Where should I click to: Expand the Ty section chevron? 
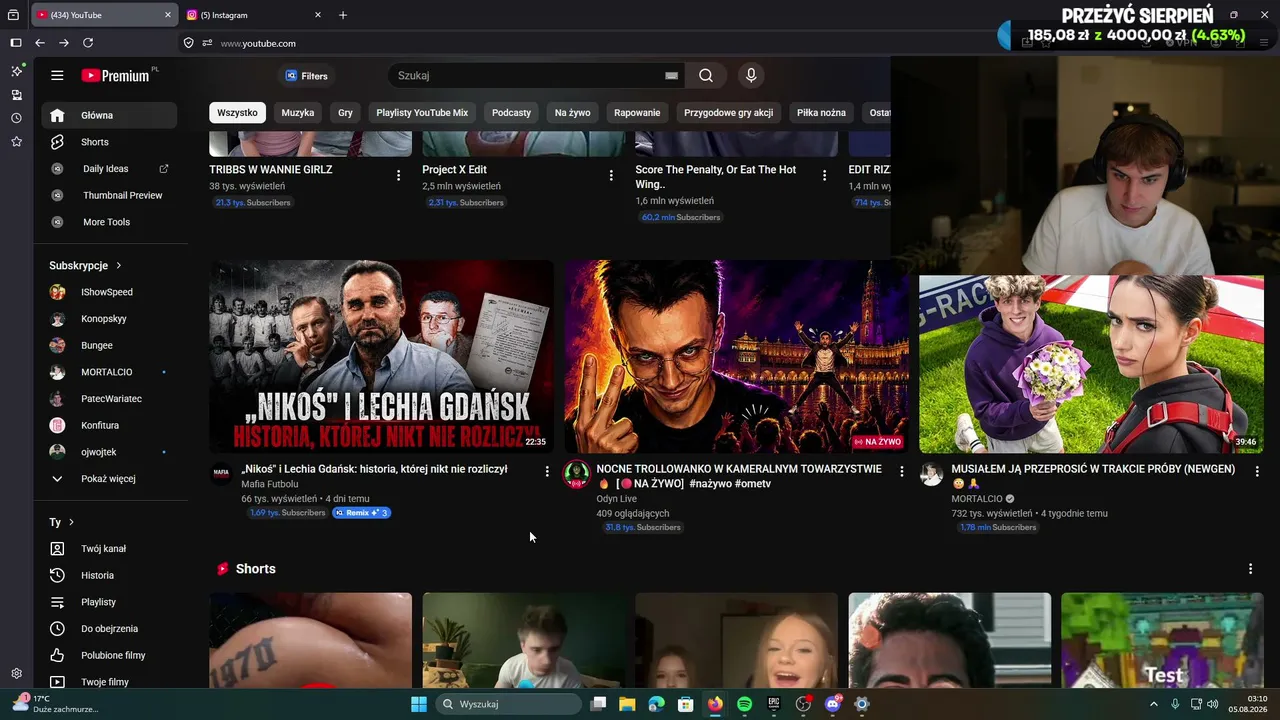[x=71, y=522]
